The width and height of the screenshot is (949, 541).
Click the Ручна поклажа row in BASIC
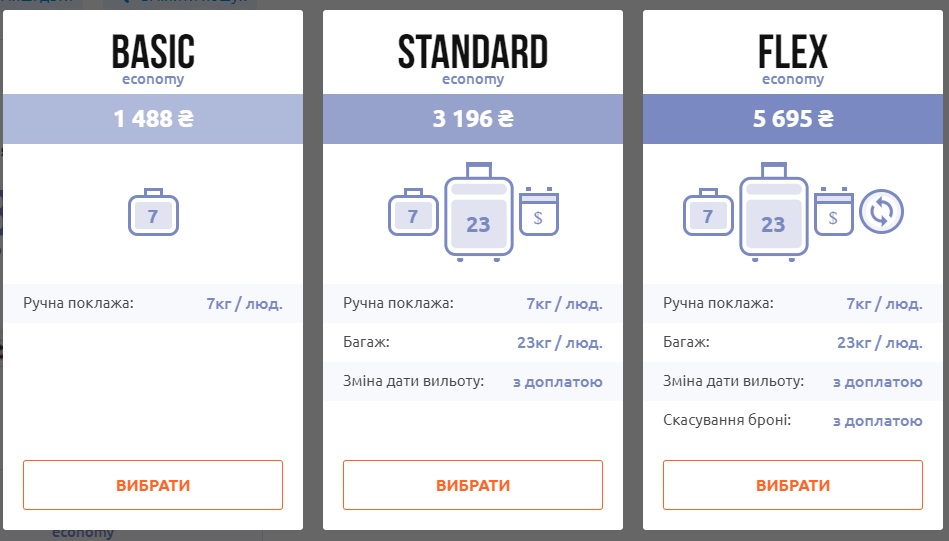point(153,303)
